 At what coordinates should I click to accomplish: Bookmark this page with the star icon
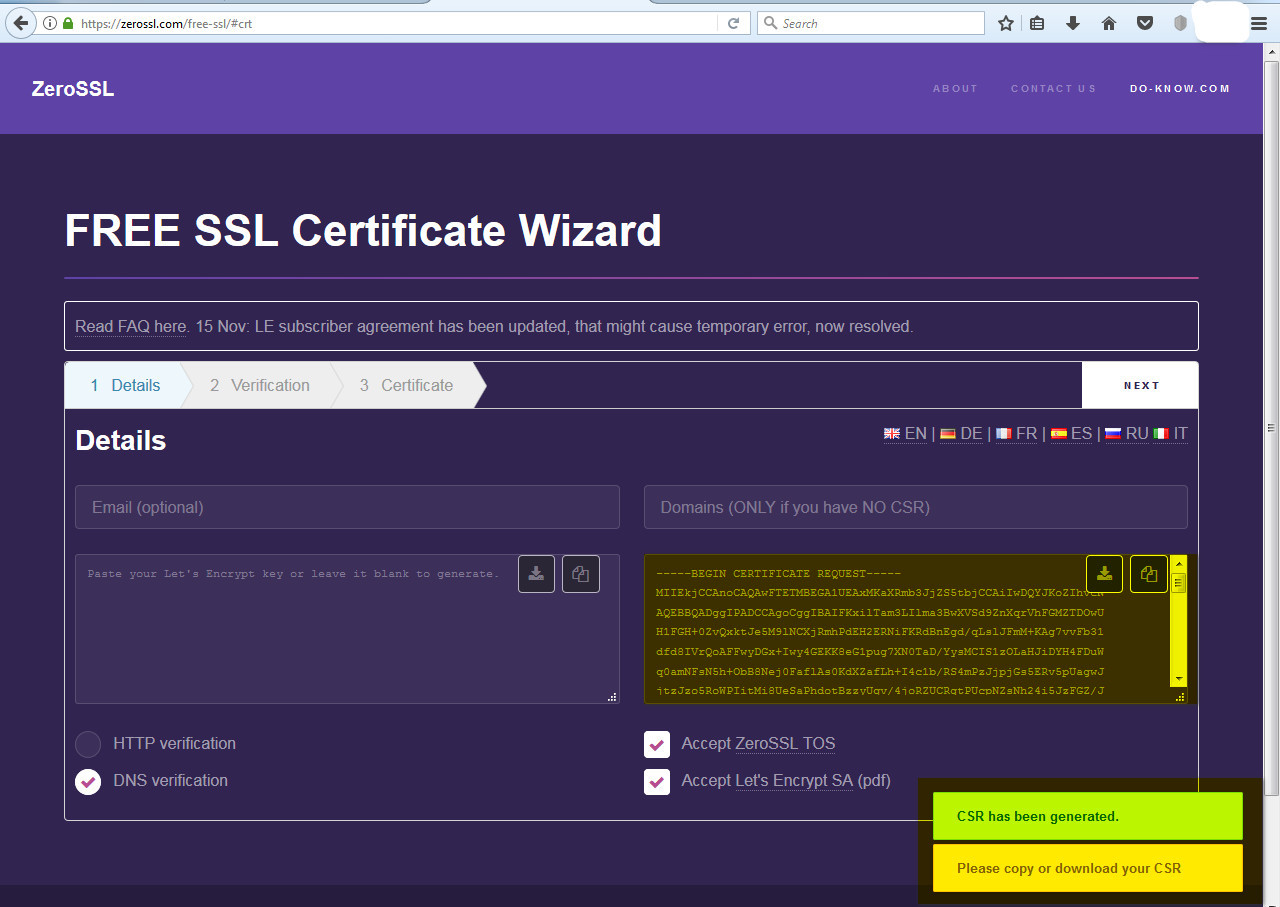click(1005, 23)
